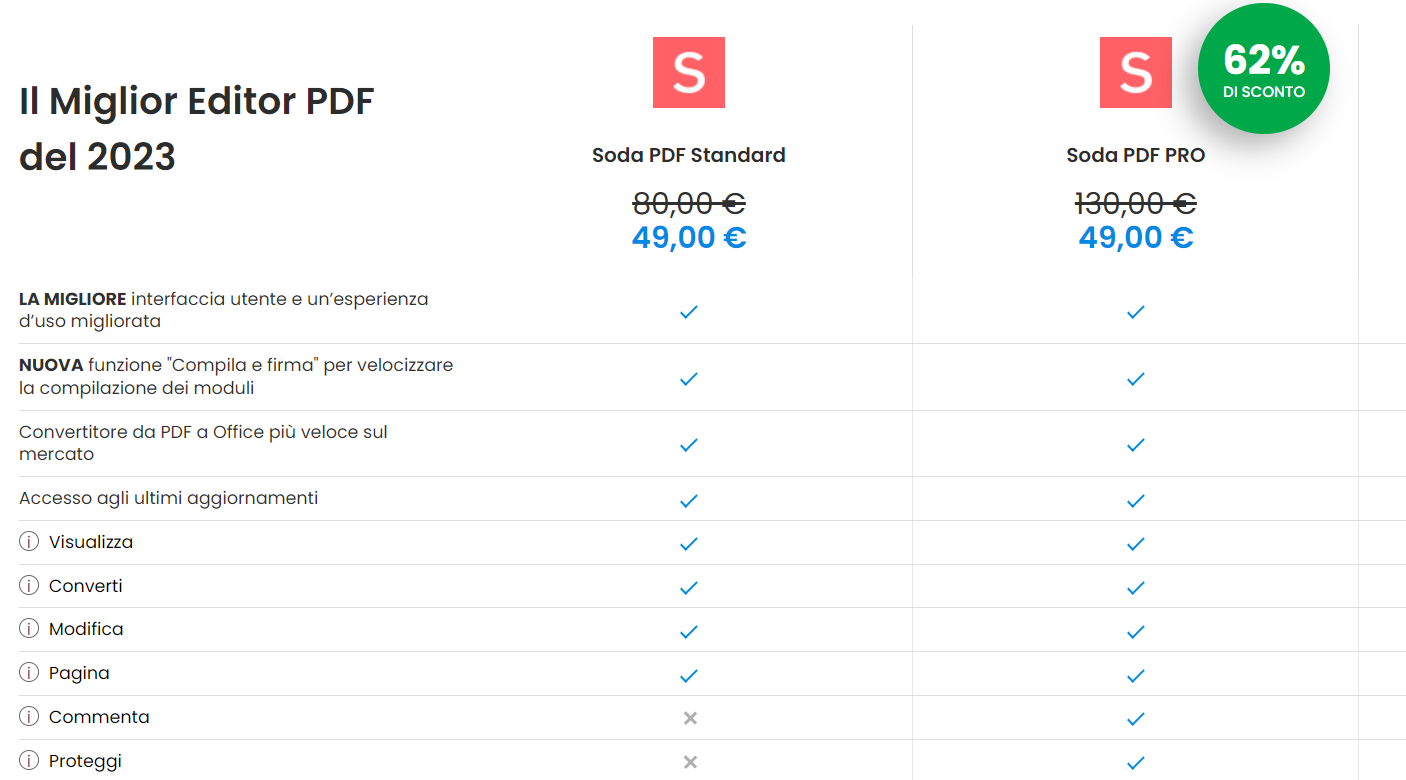
Task: Click the info icon beside Visualizza
Action: tap(30, 542)
